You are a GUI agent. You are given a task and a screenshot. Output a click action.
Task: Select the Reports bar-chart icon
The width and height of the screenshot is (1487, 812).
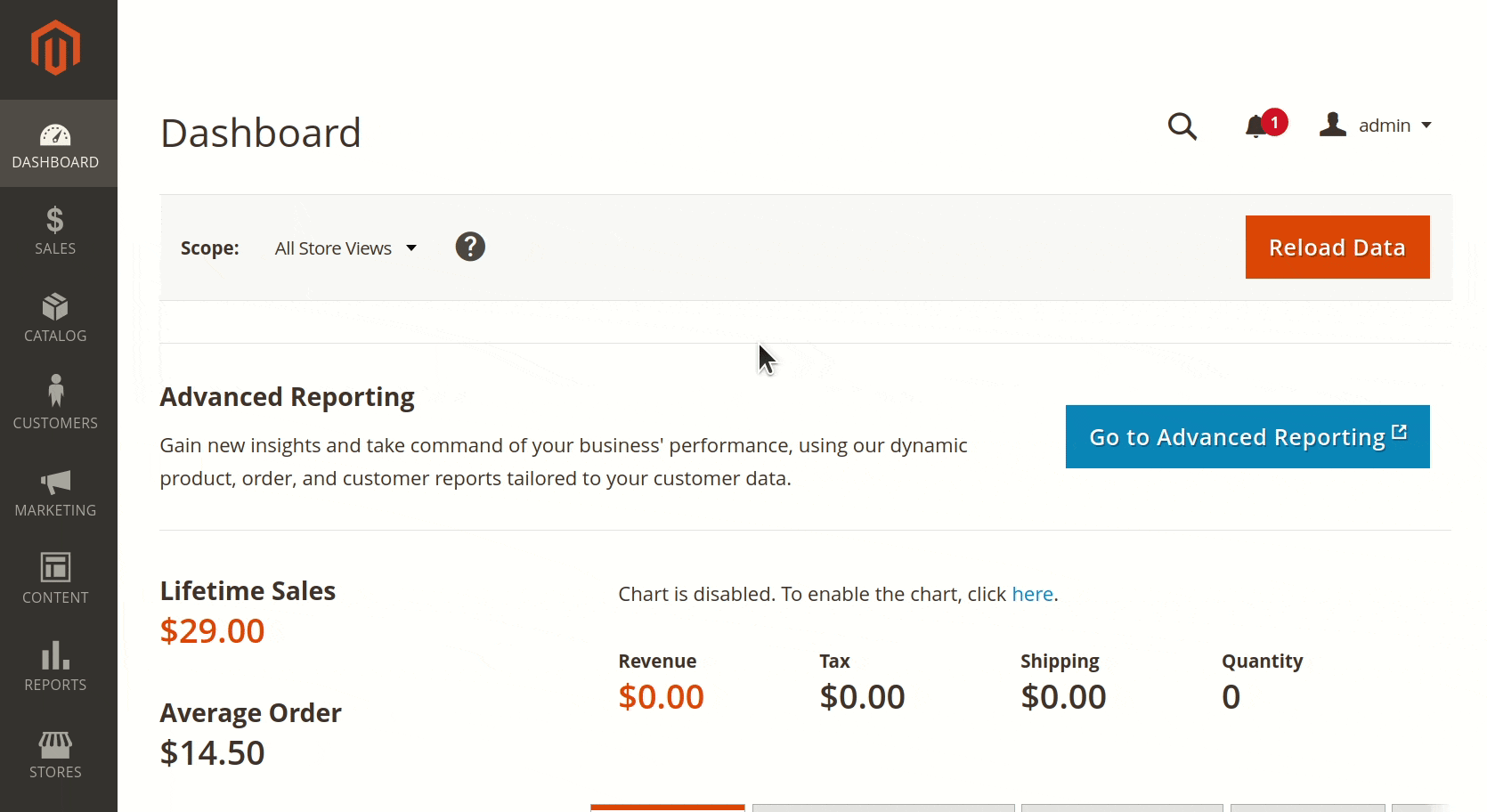(55, 655)
